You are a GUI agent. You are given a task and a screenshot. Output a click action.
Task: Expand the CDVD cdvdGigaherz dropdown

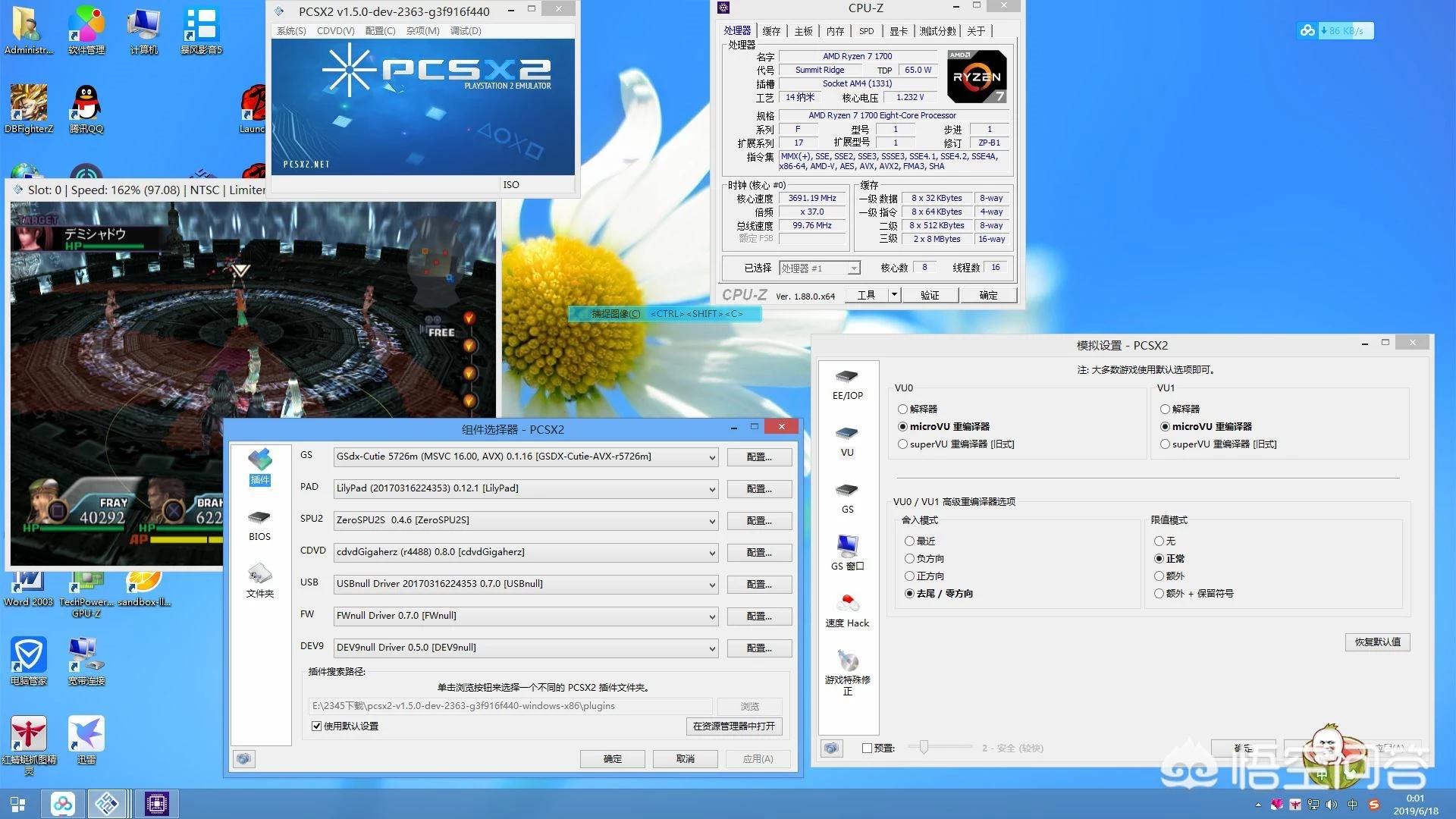pos(712,553)
